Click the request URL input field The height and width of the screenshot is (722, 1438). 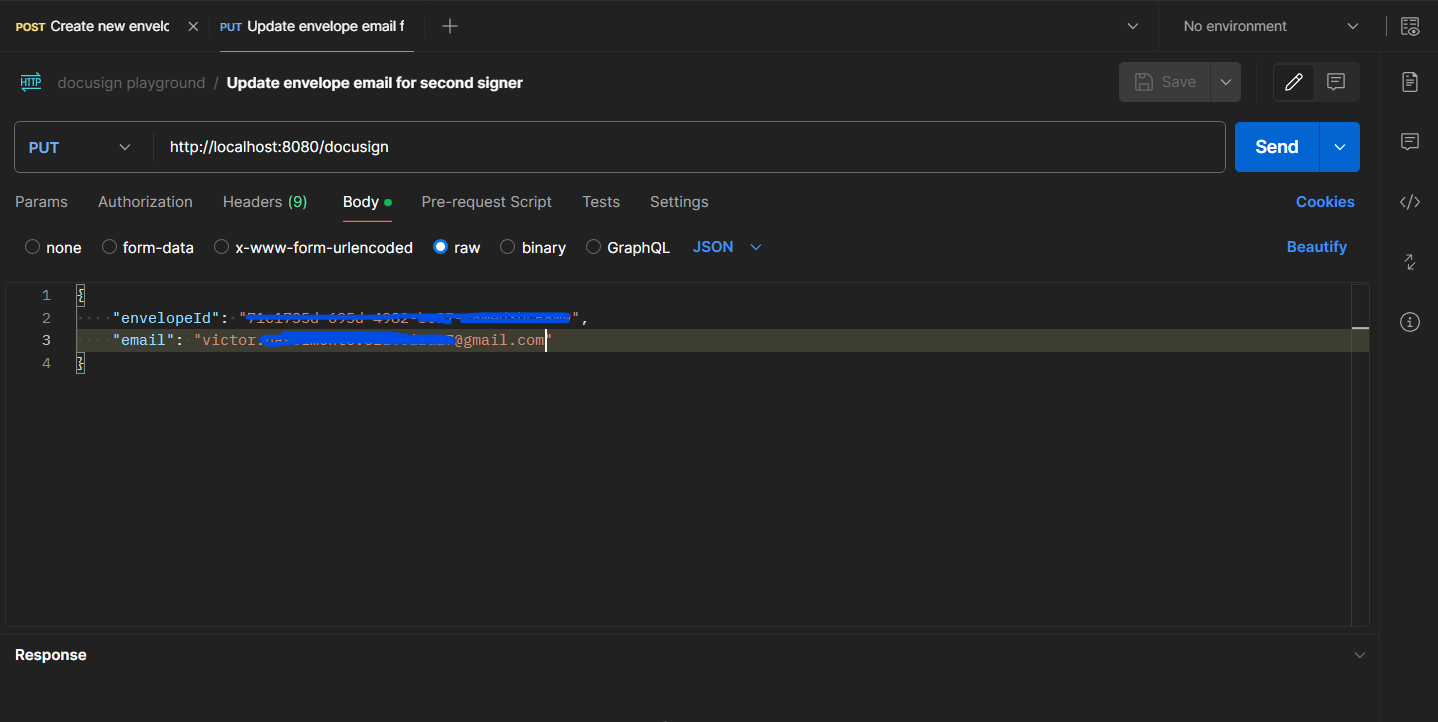coord(689,147)
